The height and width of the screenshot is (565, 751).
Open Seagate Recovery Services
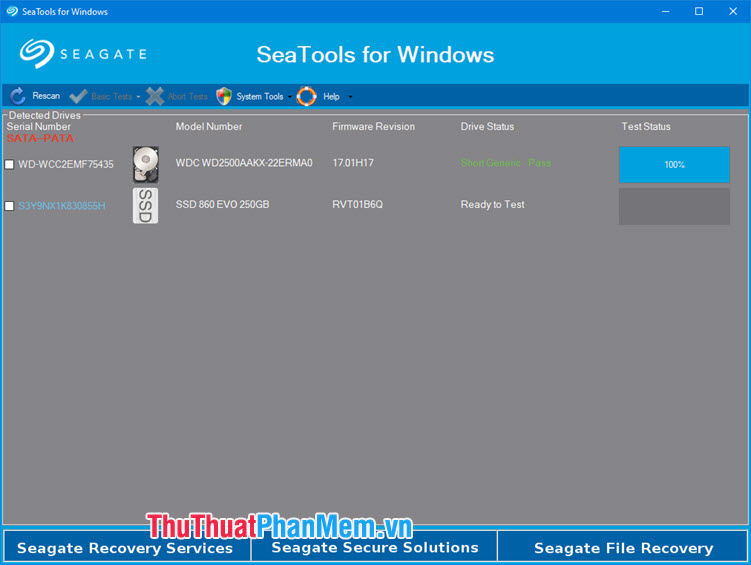[x=127, y=546]
